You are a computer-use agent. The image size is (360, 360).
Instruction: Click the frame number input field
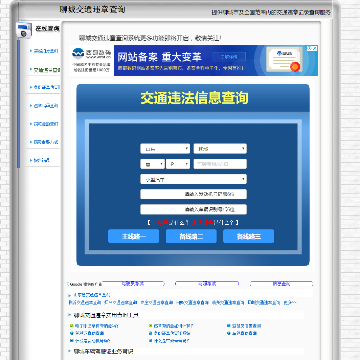coord(193,209)
